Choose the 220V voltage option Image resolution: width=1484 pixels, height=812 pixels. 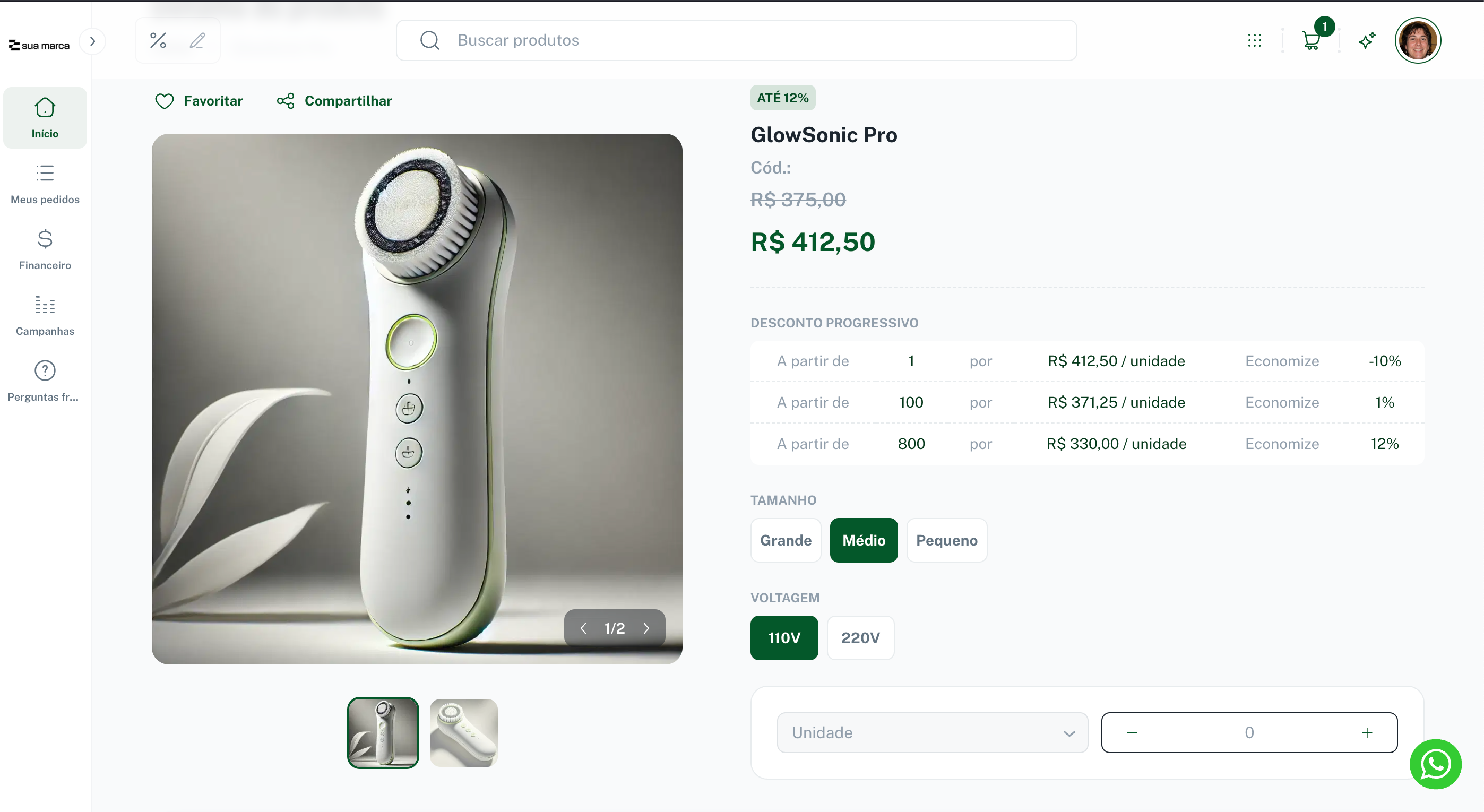pyautogui.click(x=860, y=637)
